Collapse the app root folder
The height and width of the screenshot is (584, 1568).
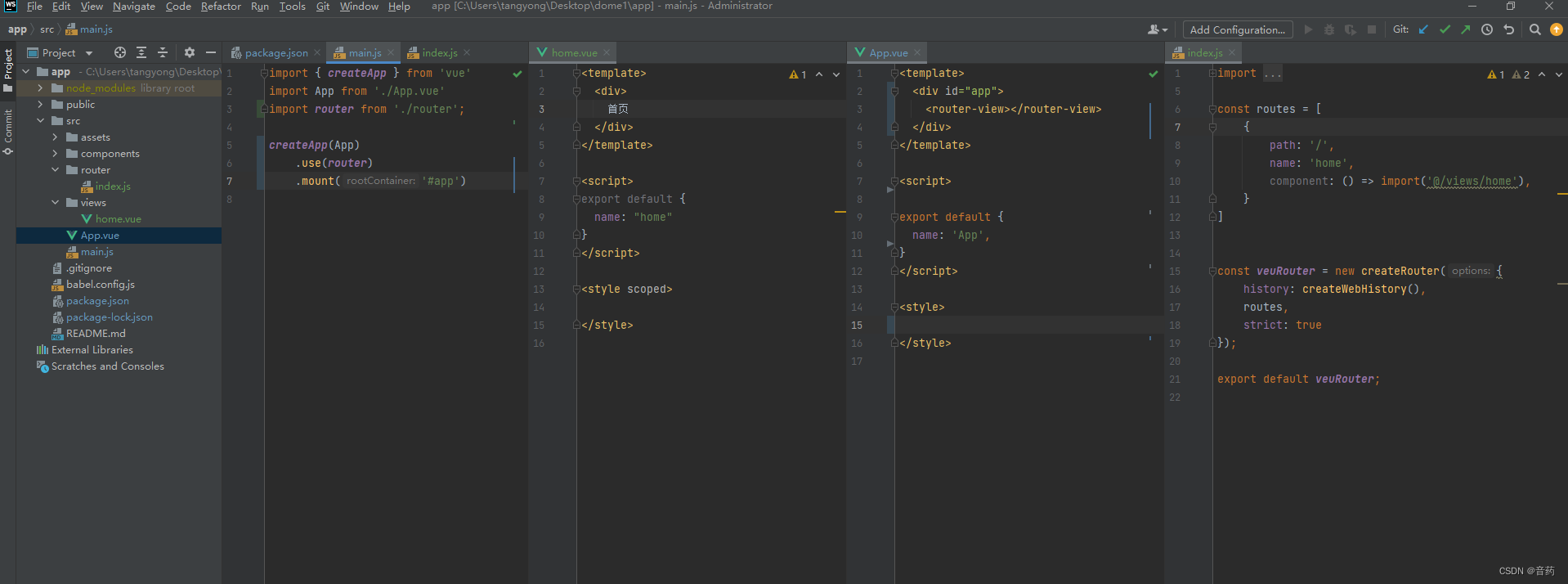[25, 72]
